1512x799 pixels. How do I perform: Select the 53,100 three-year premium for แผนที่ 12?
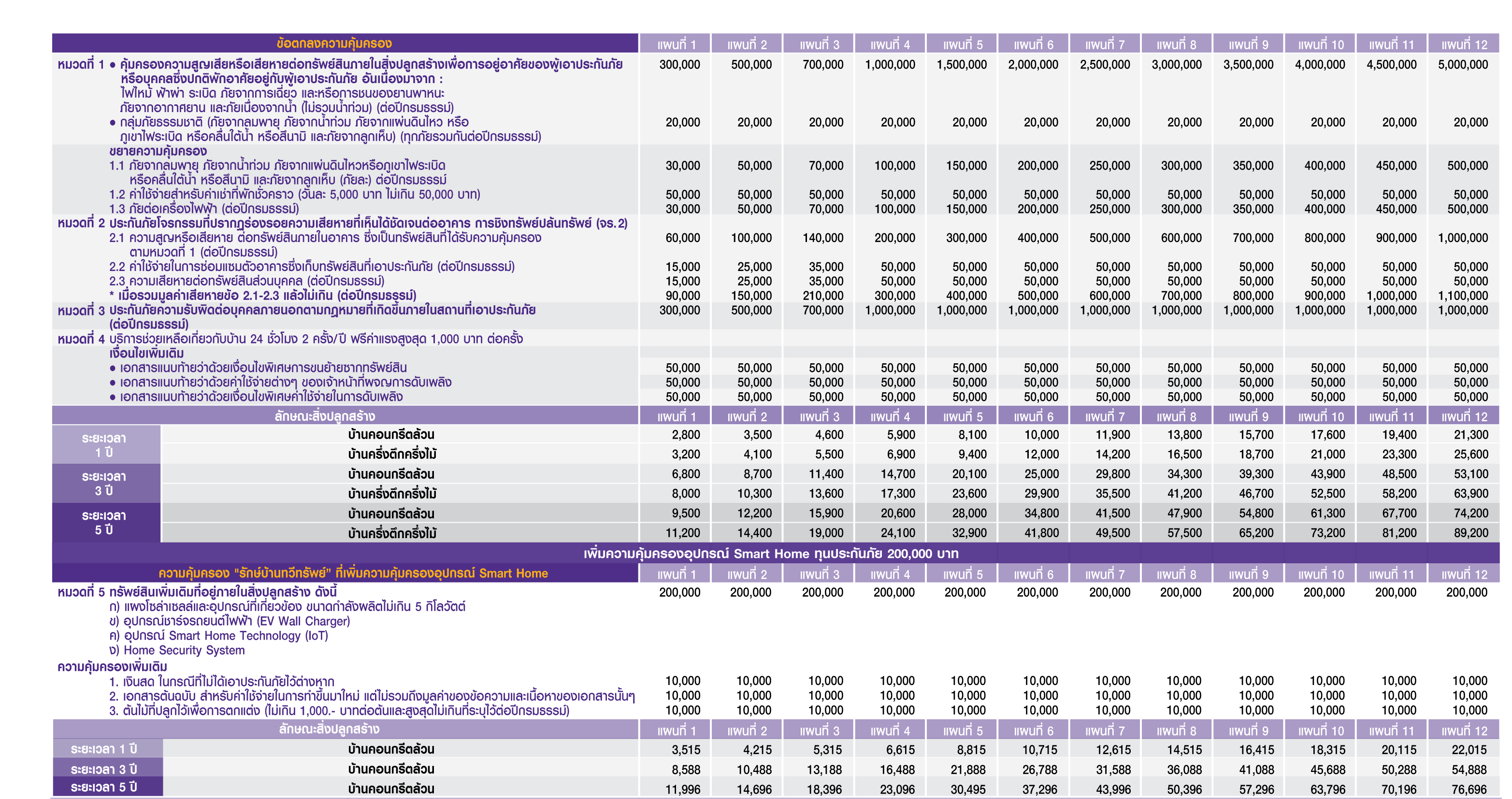tap(1471, 474)
